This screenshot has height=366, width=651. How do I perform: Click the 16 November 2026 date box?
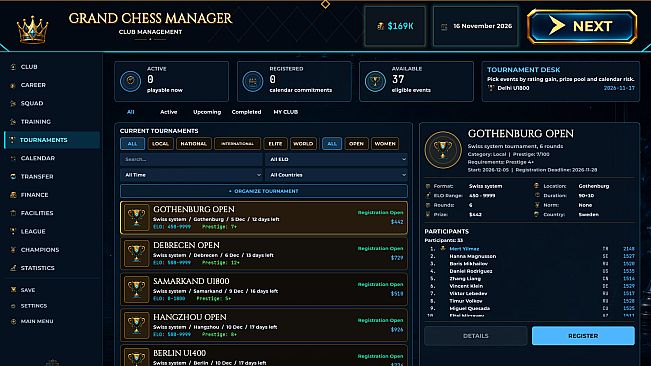(475, 26)
